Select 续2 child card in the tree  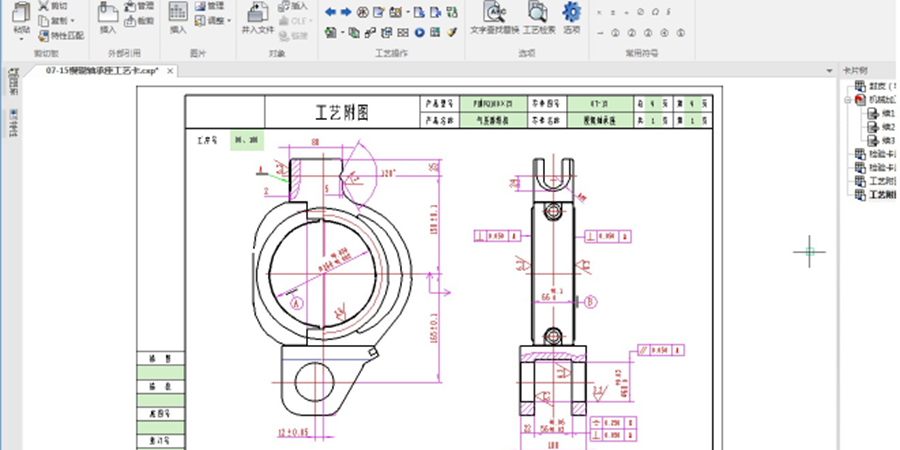click(x=881, y=127)
